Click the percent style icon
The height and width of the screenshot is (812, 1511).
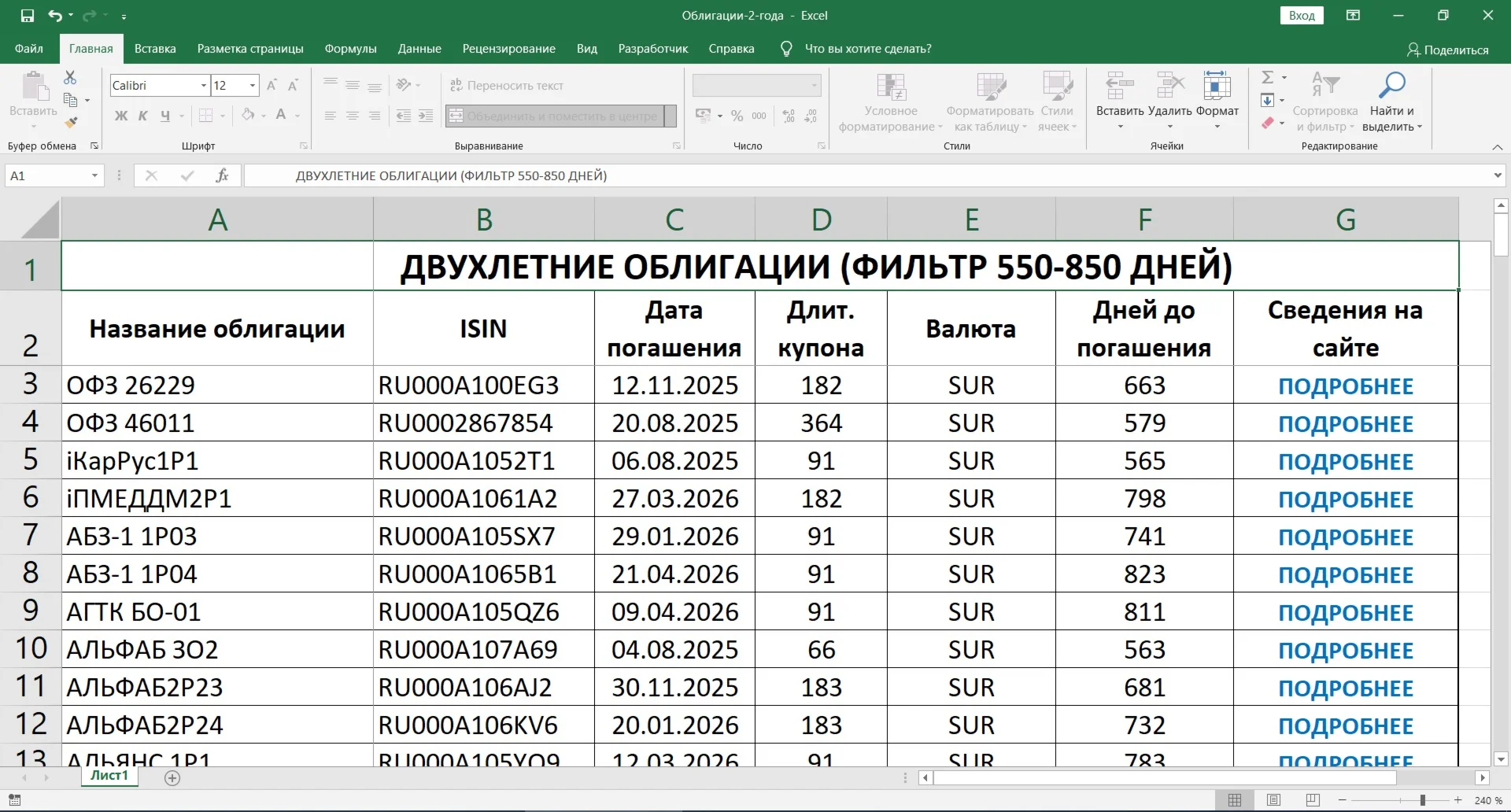coord(737,116)
